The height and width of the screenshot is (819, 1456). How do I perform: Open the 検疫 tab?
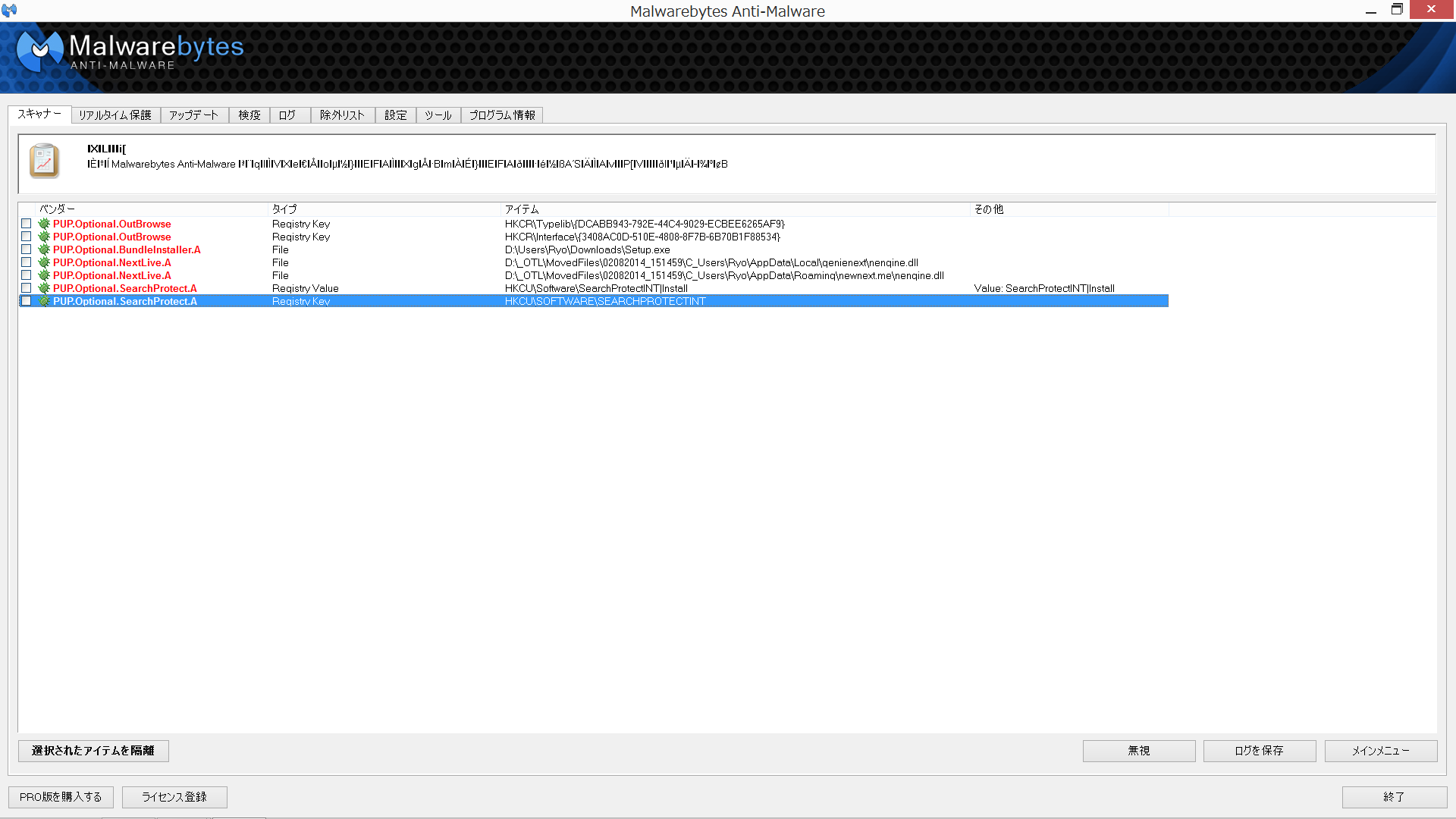249,115
